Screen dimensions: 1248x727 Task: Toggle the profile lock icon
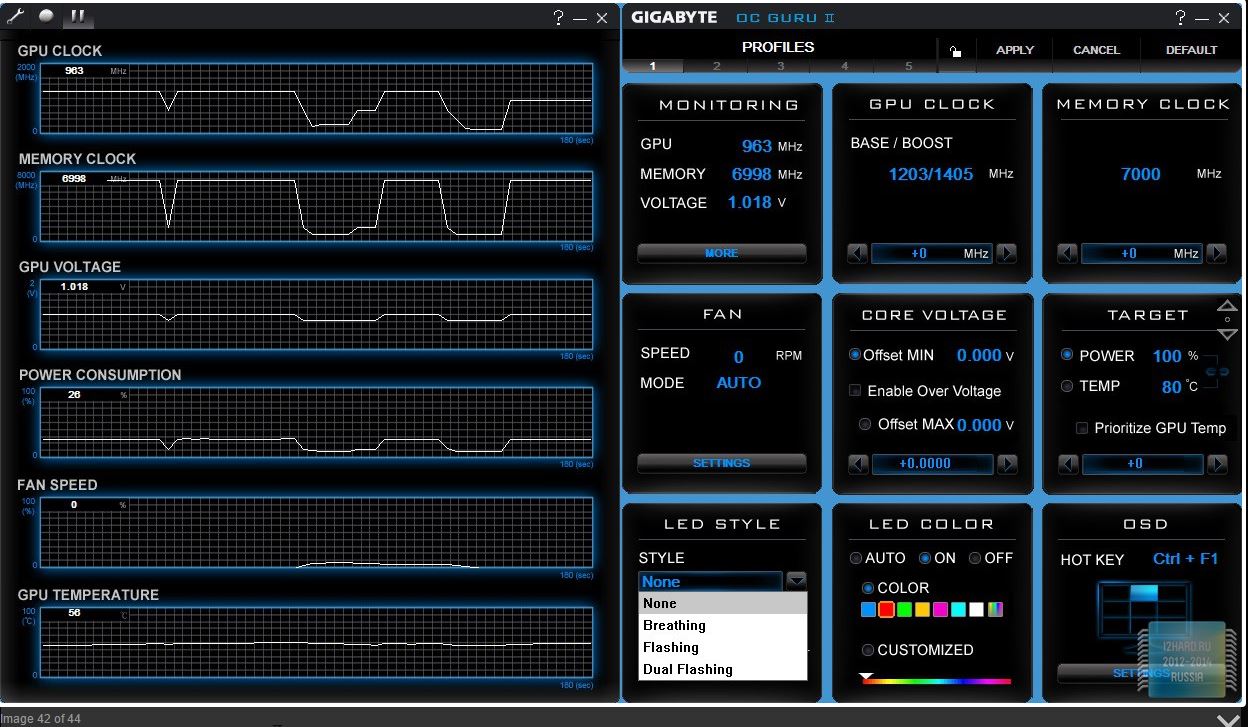pyautogui.click(x=955, y=50)
